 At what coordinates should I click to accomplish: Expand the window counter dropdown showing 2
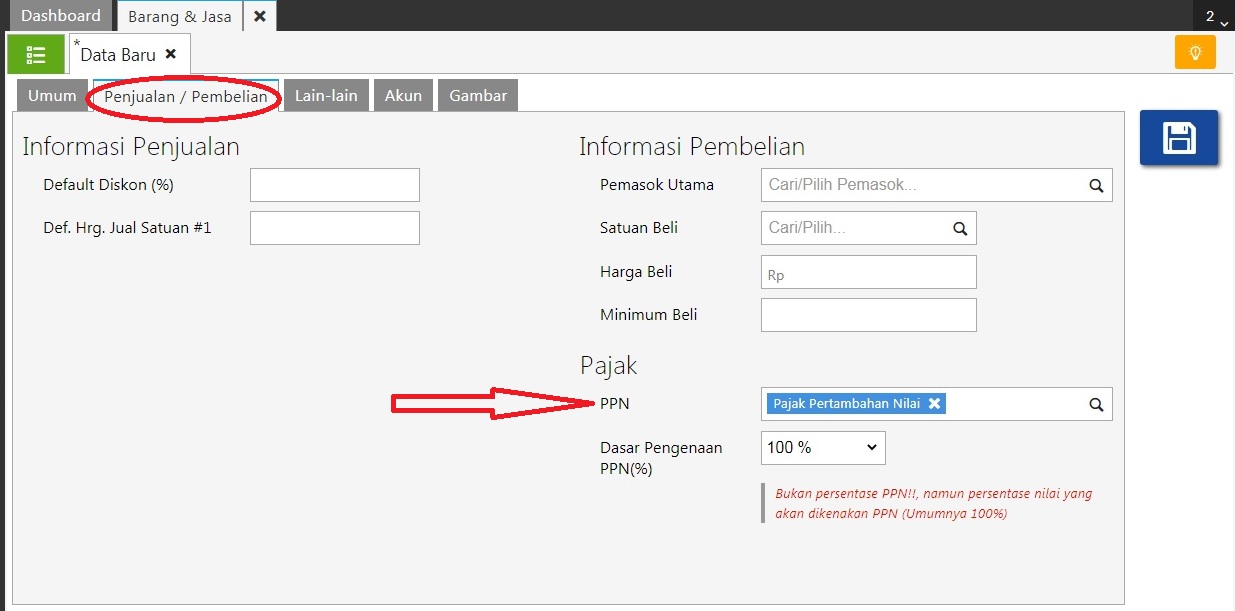tap(1215, 17)
